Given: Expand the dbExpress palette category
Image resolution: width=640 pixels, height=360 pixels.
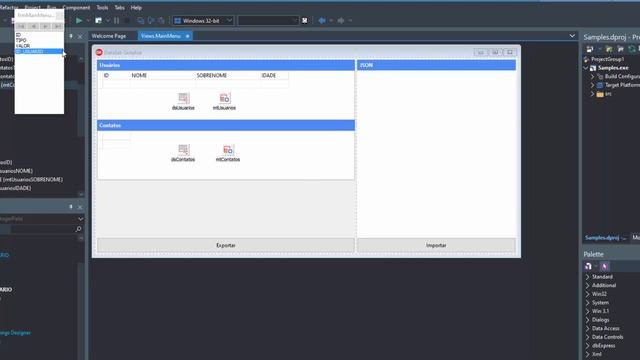Looking at the screenshot, I should (x=587, y=345).
